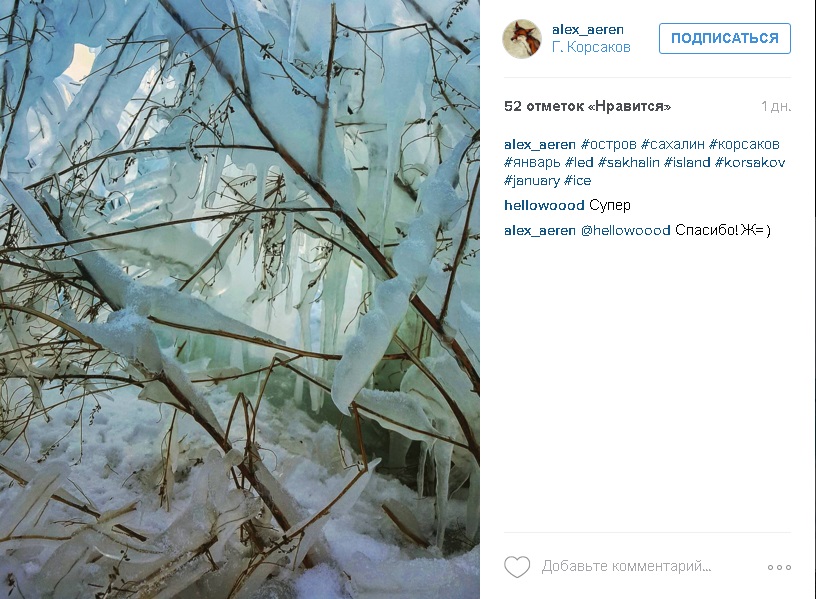
Task: Open the #корсаков hashtag
Action: coord(744,144)
